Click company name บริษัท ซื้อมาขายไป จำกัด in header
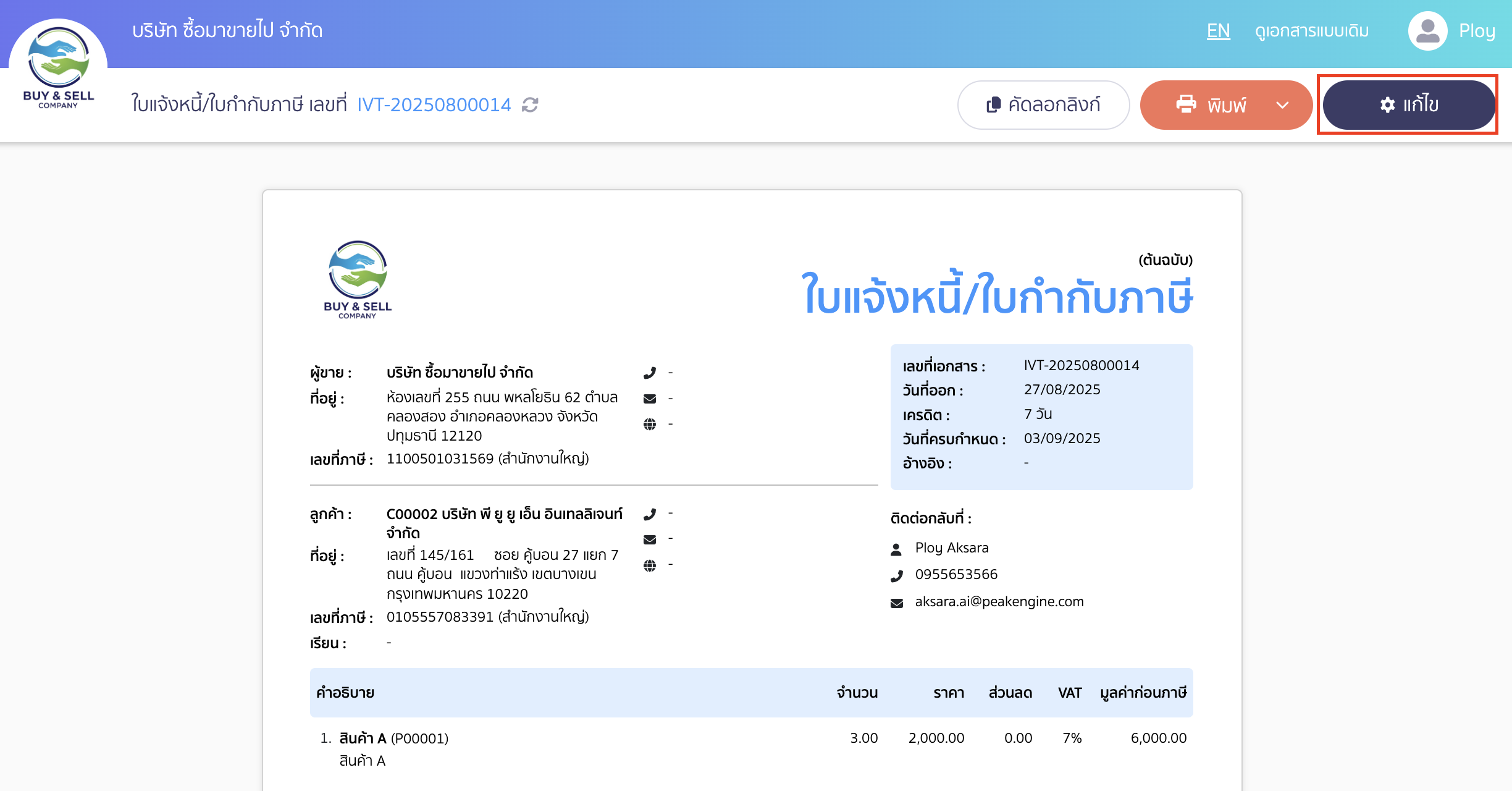This screenshot has height=791, width=1512. coord(227,30)
